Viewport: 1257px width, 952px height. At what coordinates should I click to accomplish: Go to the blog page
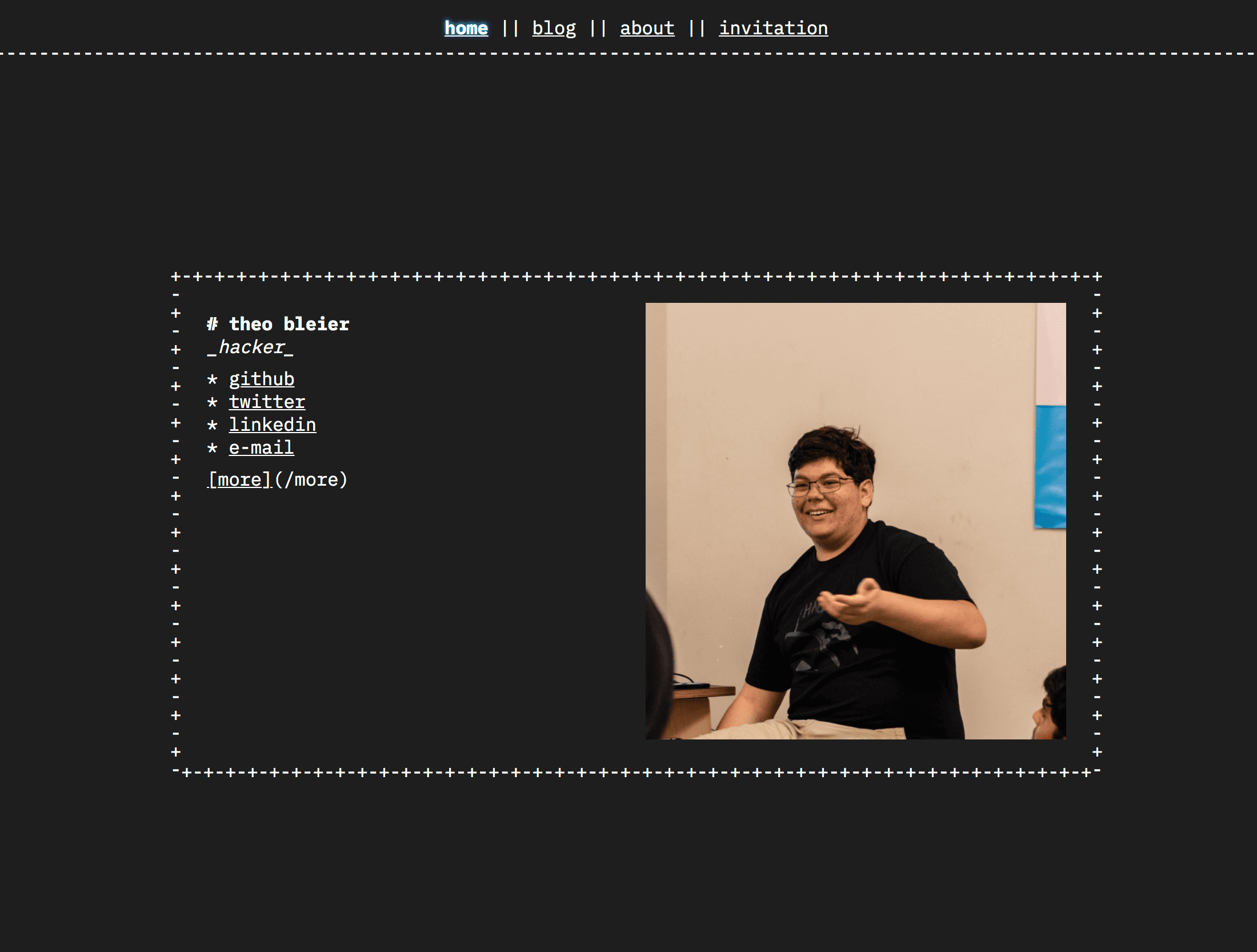(x=554, y=28)
